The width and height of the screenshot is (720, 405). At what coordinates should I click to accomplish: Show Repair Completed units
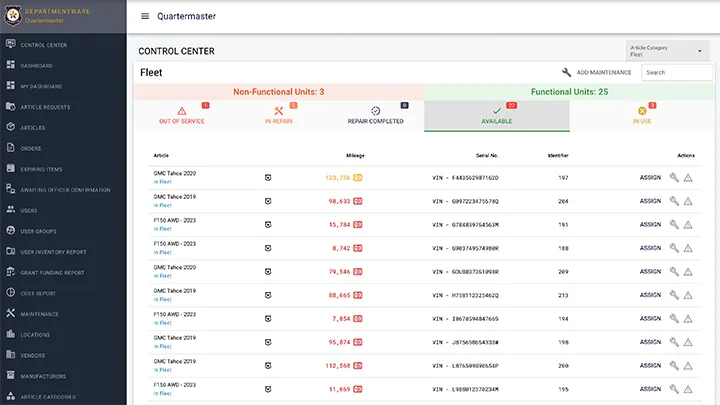(375, 116)
